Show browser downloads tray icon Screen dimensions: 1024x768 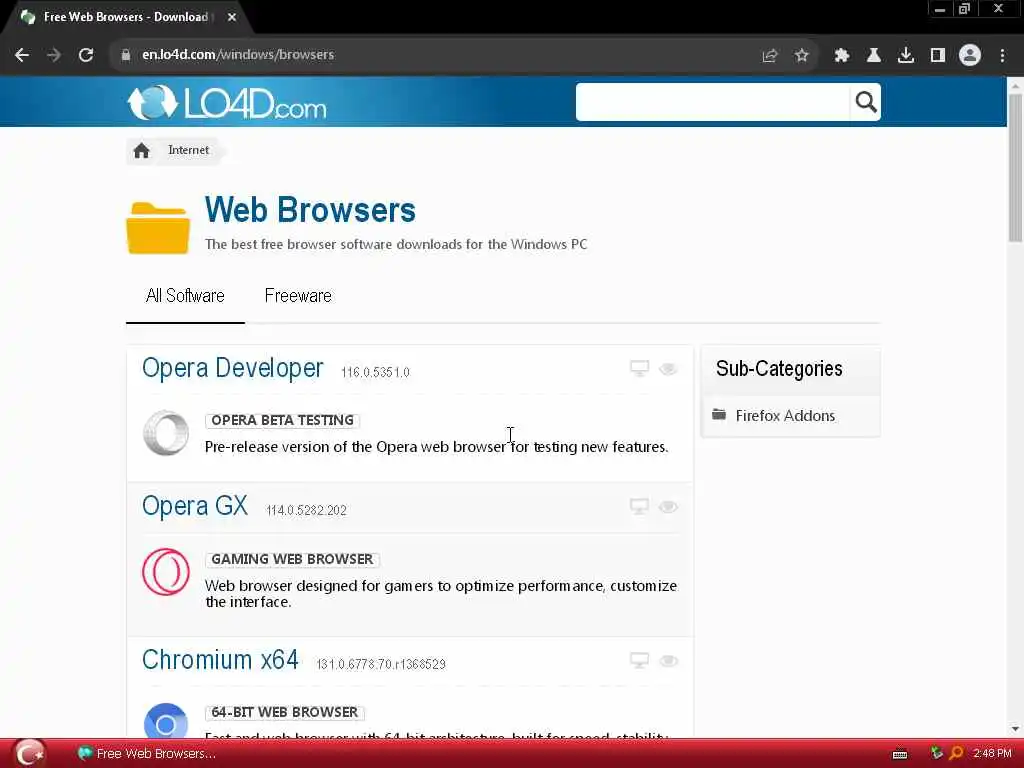[906, 56]
